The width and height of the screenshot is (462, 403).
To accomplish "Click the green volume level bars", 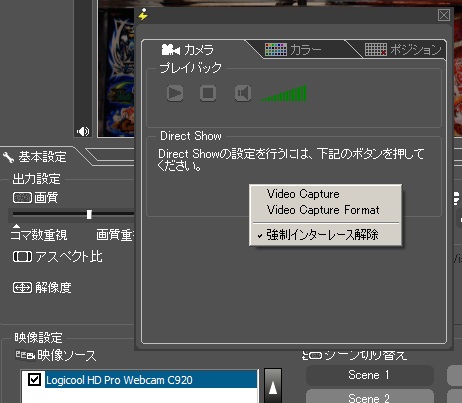I will (284, 94).
